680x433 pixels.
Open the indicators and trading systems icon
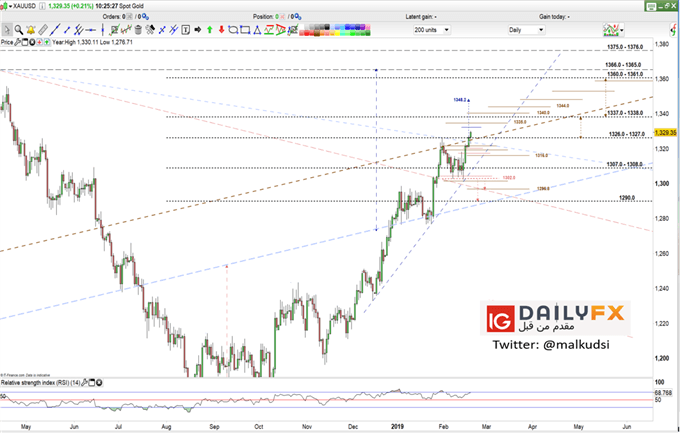pos(611,30)
